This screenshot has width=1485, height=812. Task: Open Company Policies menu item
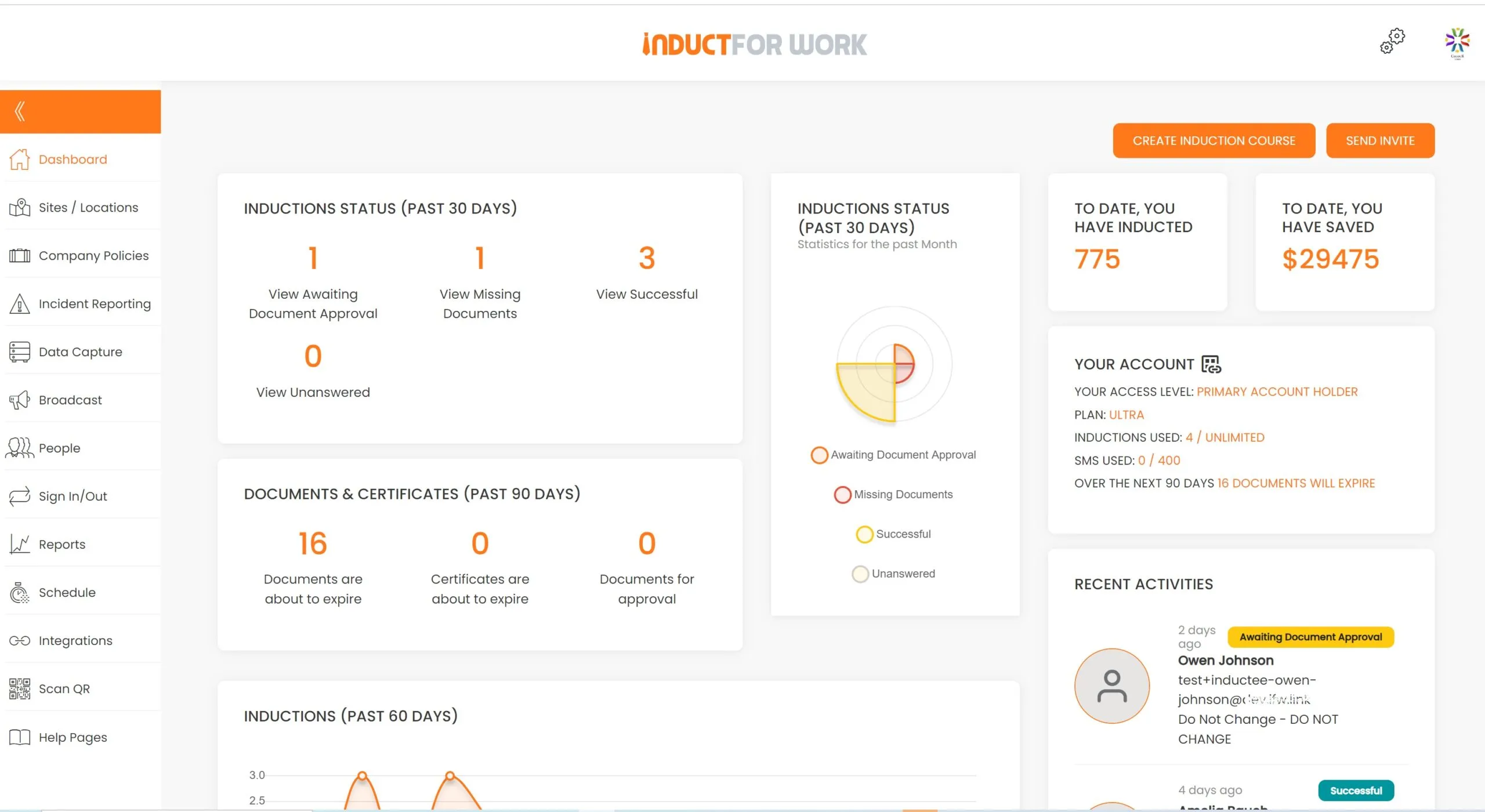(93, 255)
